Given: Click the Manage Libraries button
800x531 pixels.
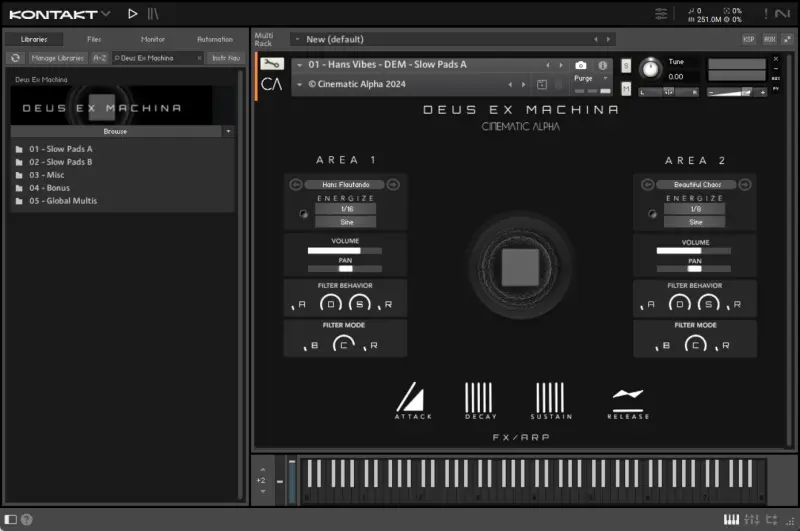Looking at the screenshot, I should (58, 58).
